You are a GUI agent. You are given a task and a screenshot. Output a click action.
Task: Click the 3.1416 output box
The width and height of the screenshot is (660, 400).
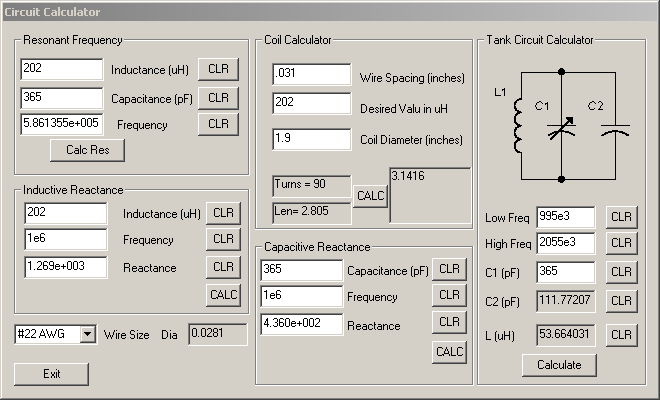(x=430, y=195)
